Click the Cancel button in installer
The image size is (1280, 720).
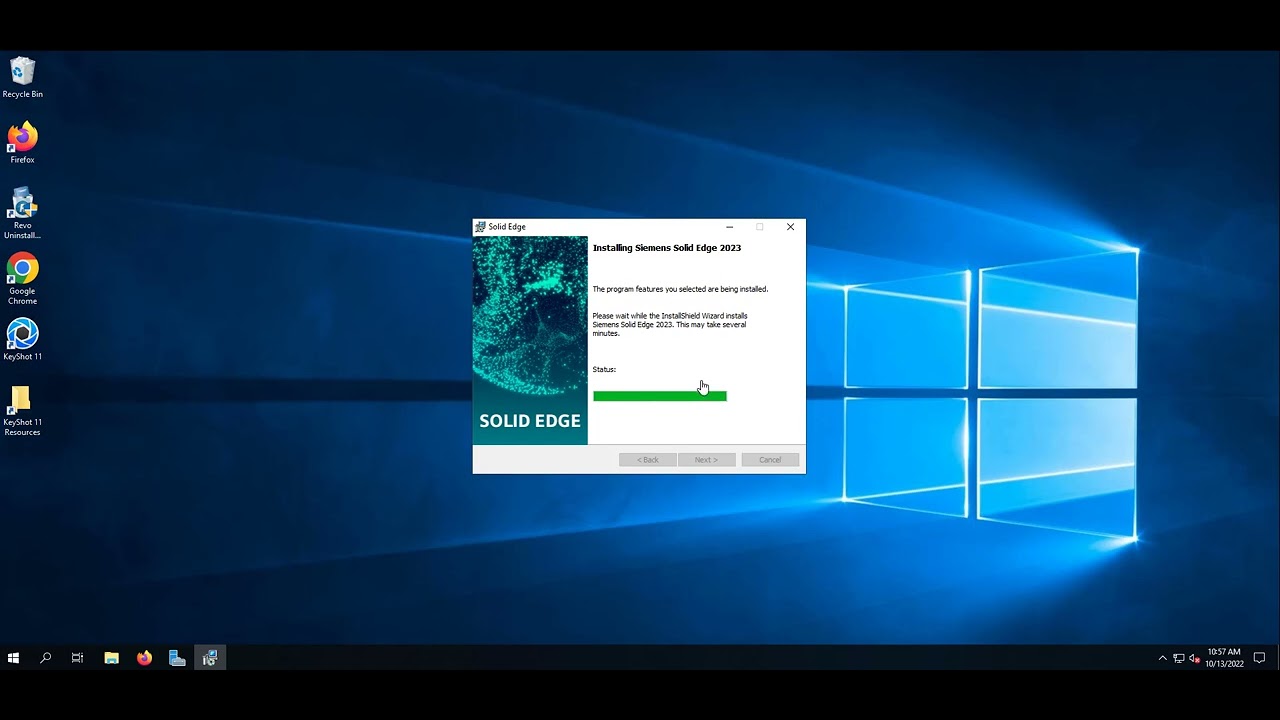click(x=770, y=460)
